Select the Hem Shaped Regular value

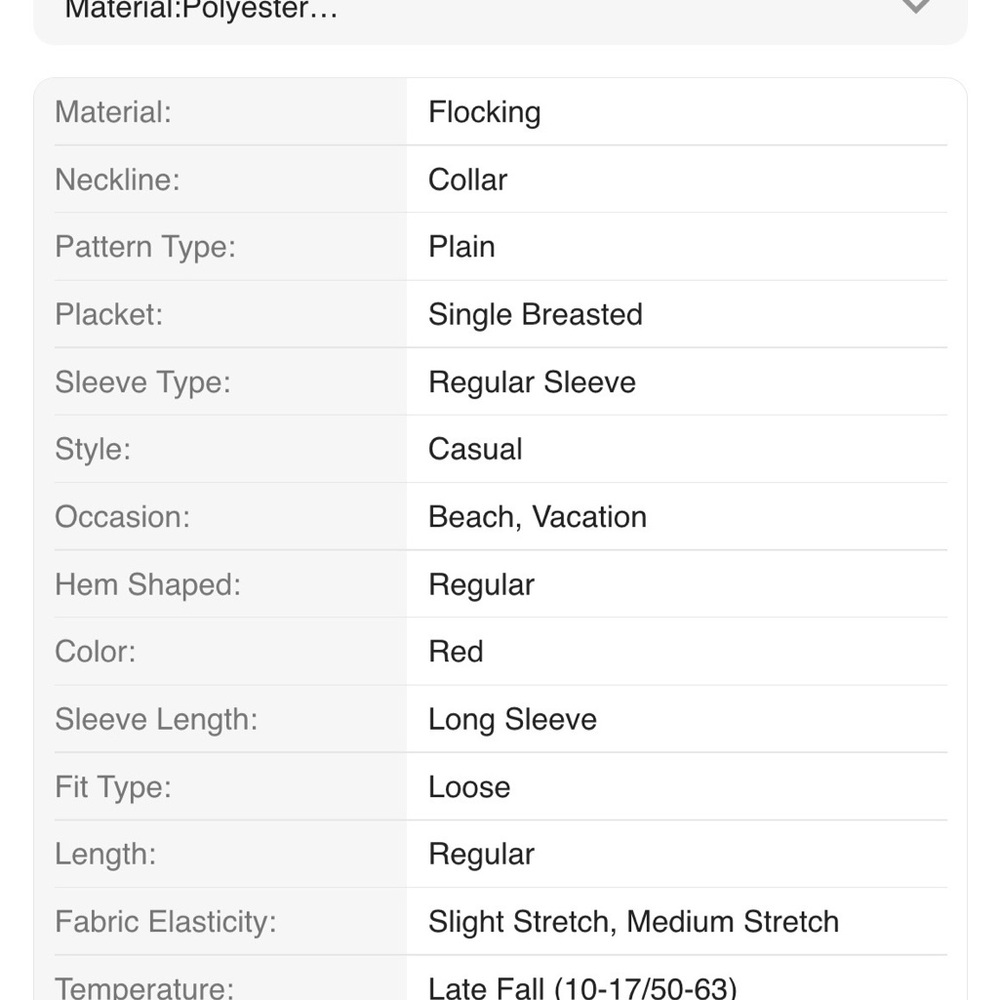coord(481,585)
